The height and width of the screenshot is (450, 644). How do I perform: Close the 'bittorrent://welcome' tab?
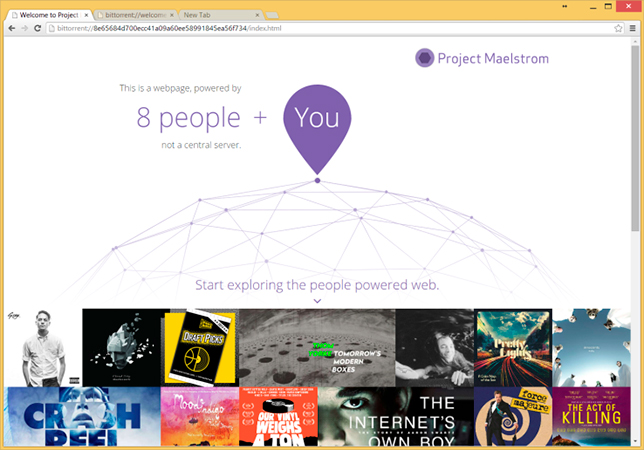(x=172, y=15)
